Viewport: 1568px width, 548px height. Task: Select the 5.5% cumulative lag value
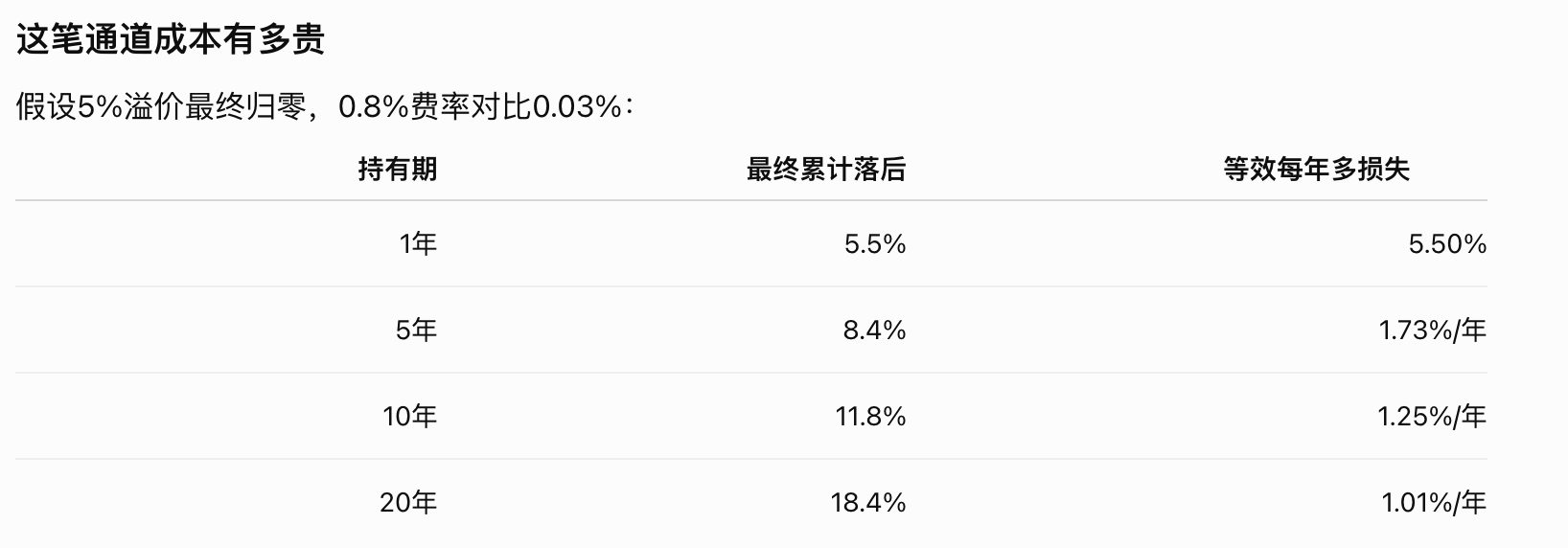pos(875,244)
